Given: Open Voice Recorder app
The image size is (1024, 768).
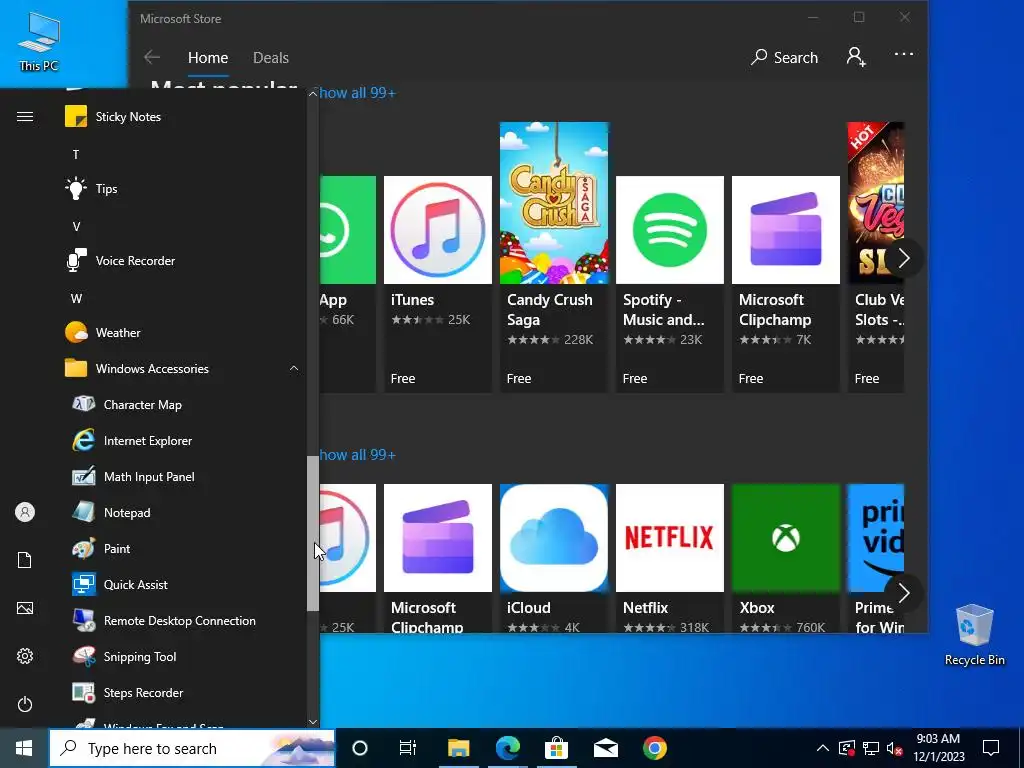Looking at the screenshot, I should click(183, 261).
